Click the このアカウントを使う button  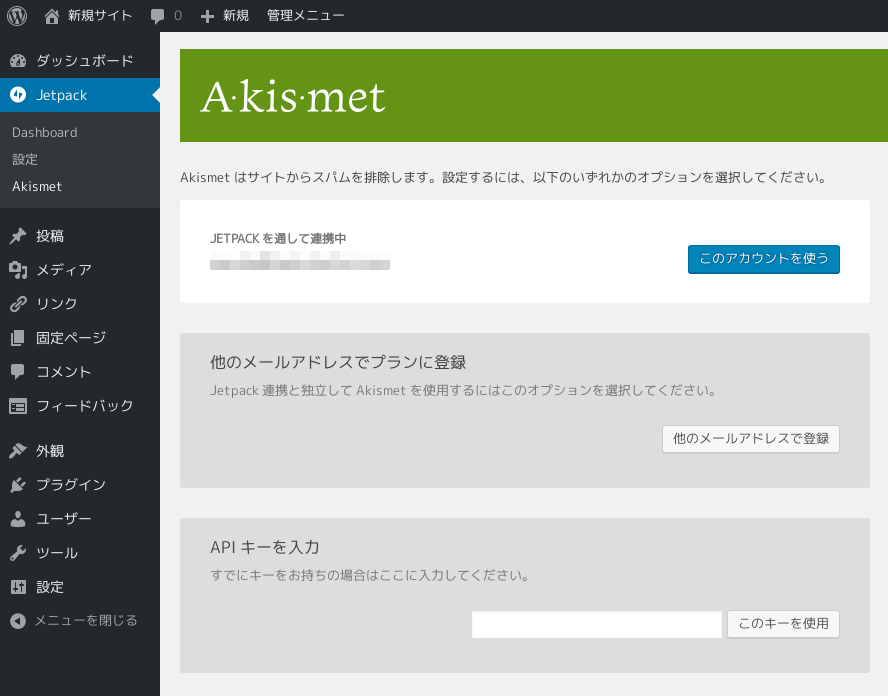pos(763,259)
